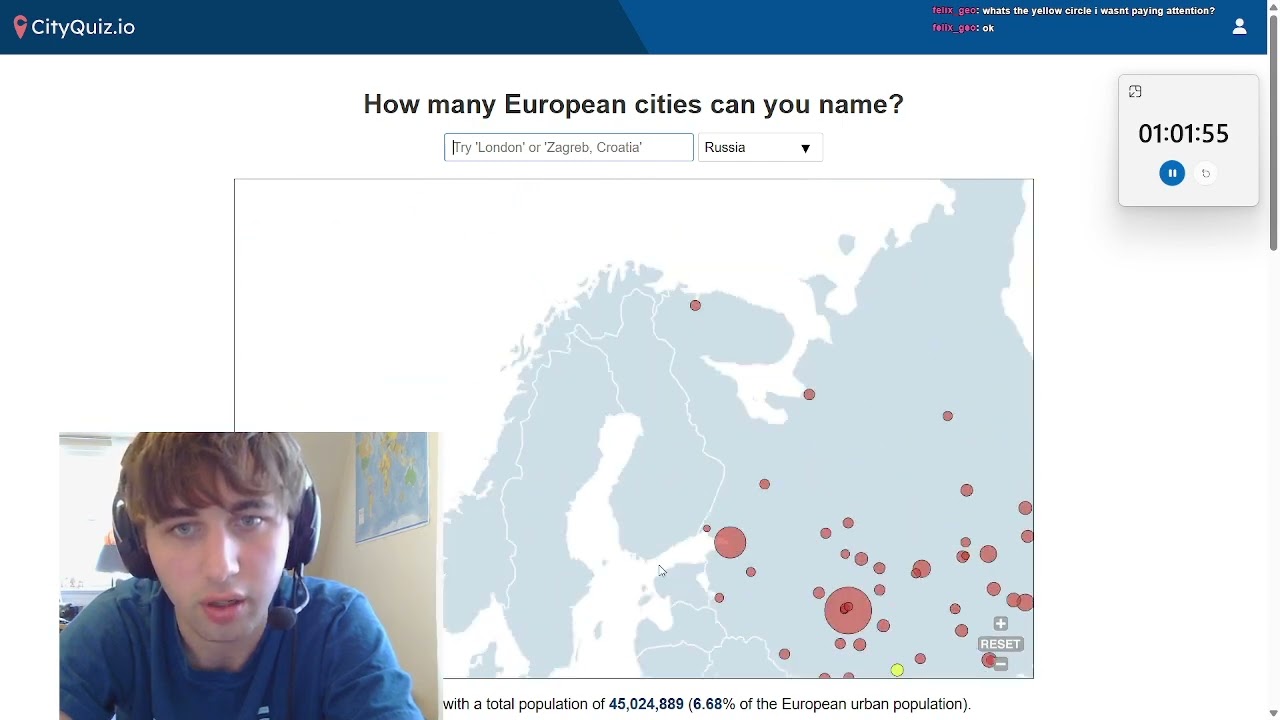
Task: Click the chat message saying ok
Action: pos(963,28)
